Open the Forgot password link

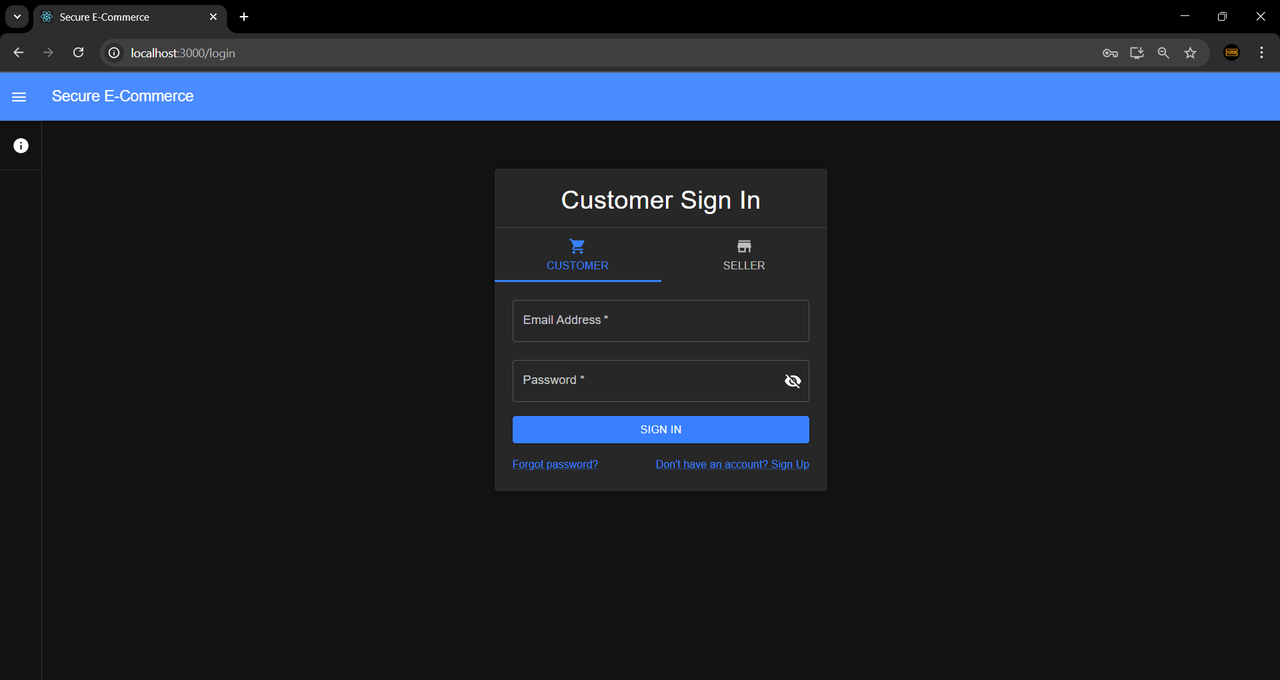coord(555,464)
